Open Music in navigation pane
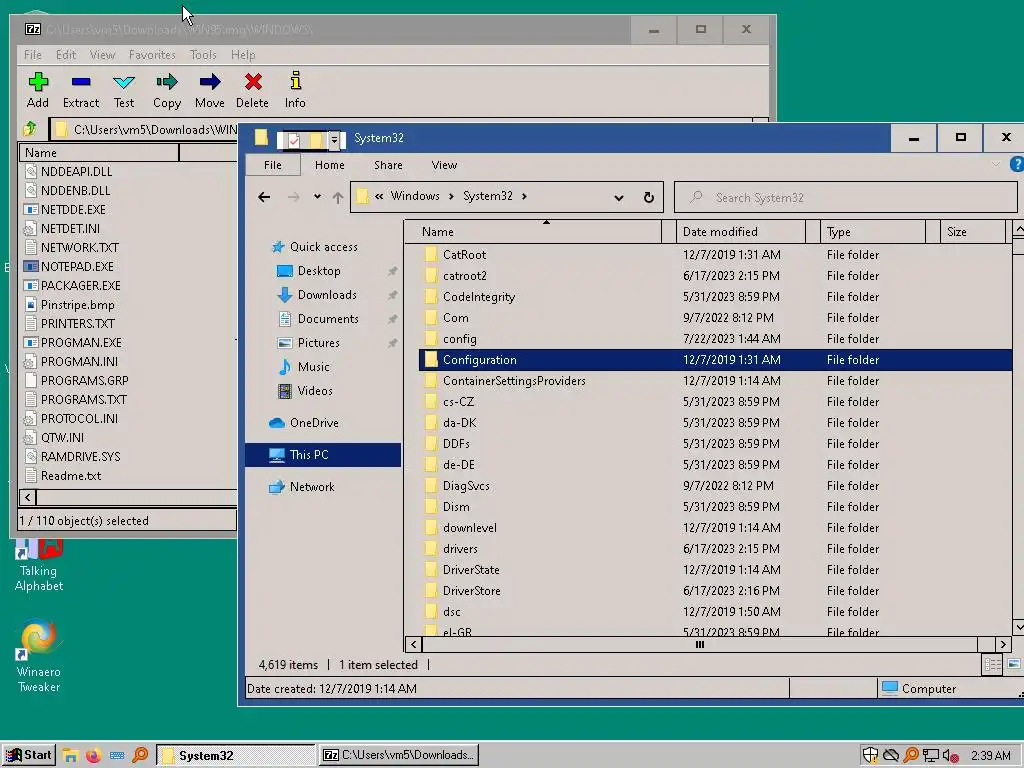1024x768 pixels. (x=313, y=367)
